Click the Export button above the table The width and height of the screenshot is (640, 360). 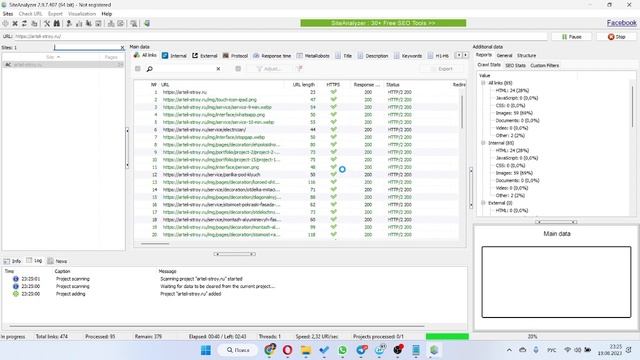441,69
